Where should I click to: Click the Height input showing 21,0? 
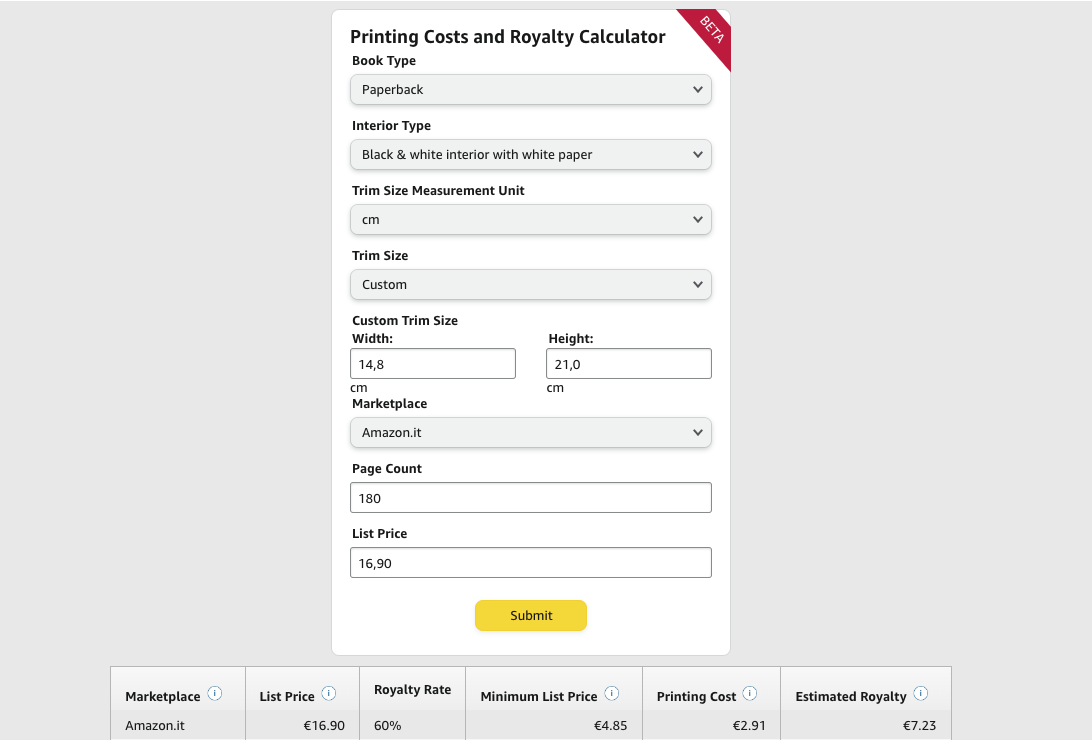pyautogui.click(x=628, y=363)
